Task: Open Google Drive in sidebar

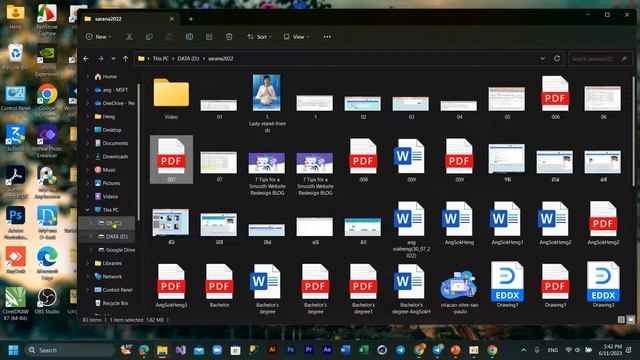Action: (116, 250)
